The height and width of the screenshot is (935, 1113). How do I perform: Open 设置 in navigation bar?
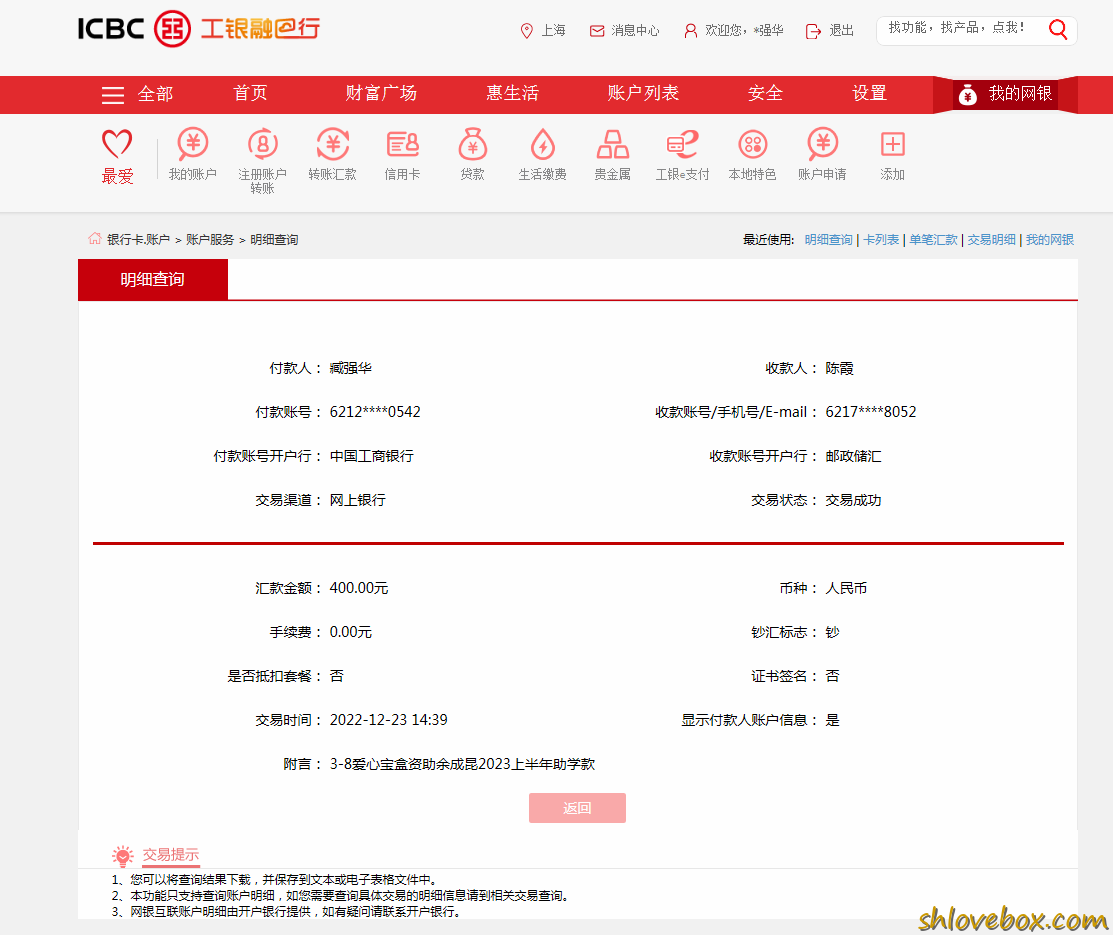click(x=870, y=94)
